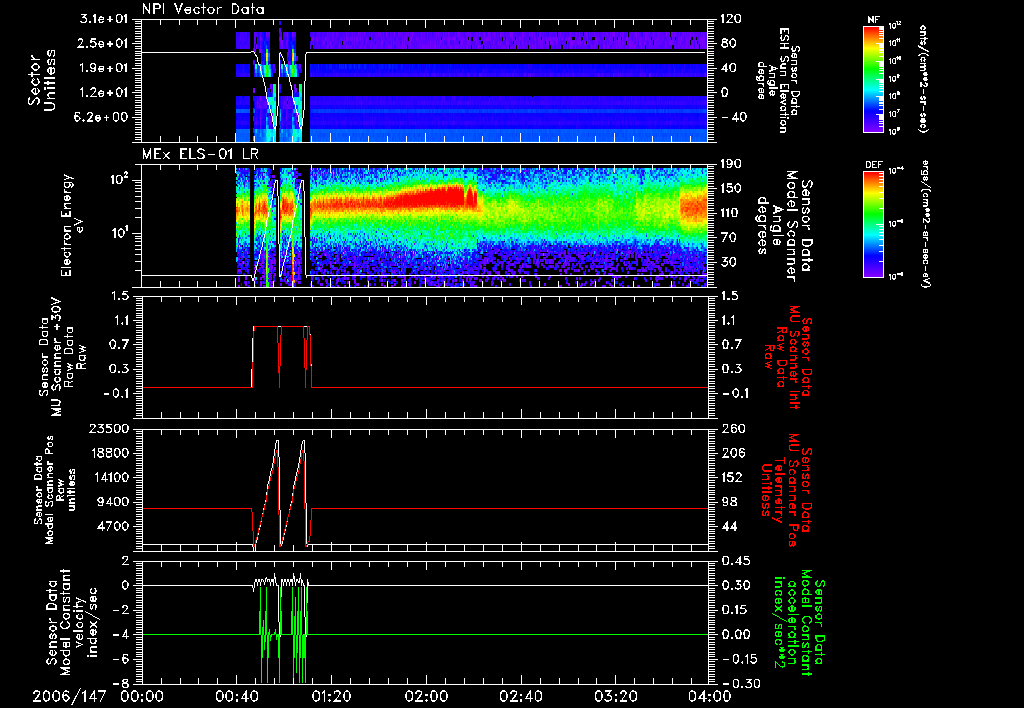
Task: Click the 03:20 time axis tick label
Action: 616,696
